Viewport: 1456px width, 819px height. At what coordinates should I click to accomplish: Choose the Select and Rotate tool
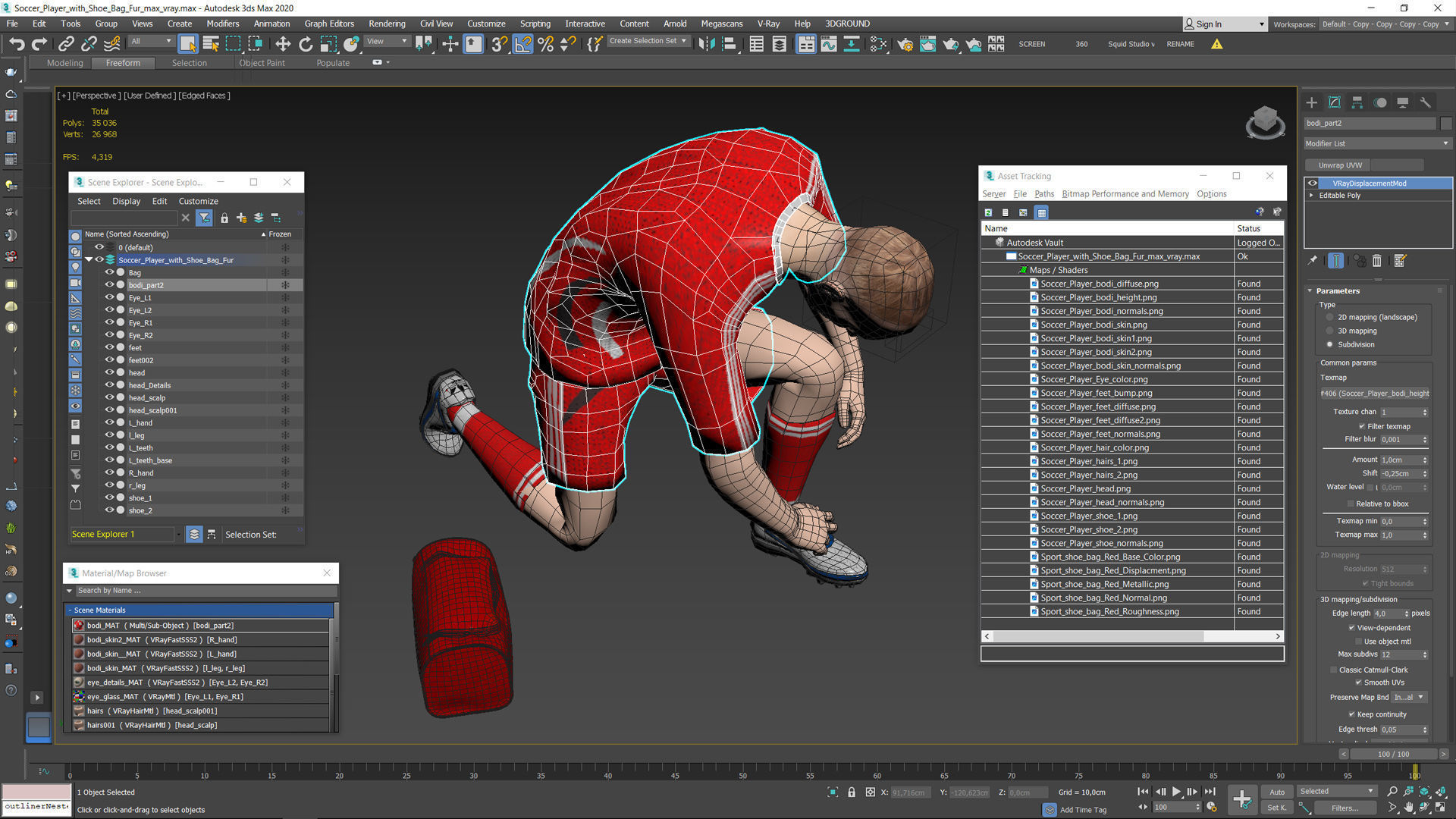306,44
